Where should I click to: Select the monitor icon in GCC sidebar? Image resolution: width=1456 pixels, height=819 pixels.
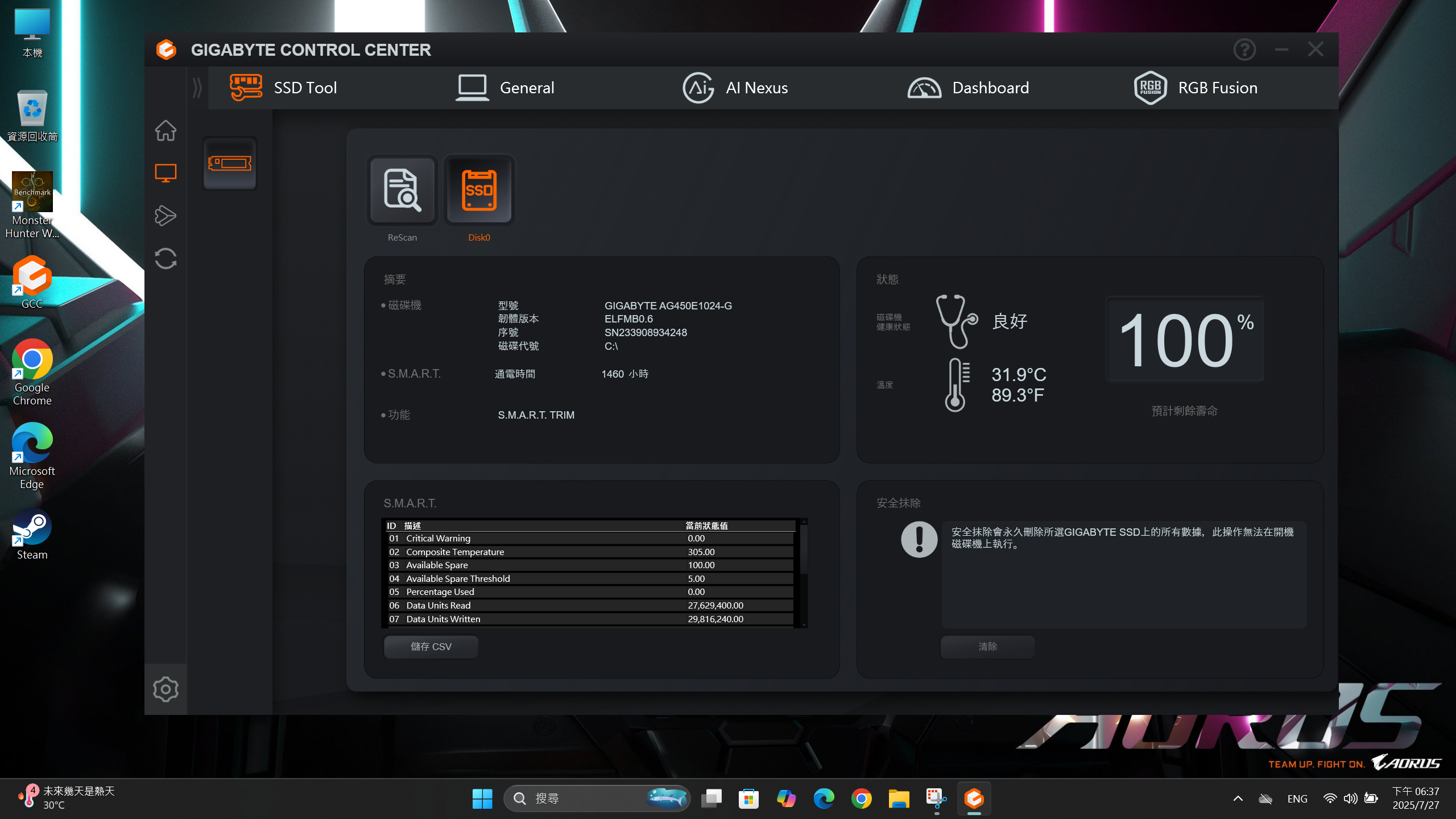pyautogui.click(x=166, y=173)
